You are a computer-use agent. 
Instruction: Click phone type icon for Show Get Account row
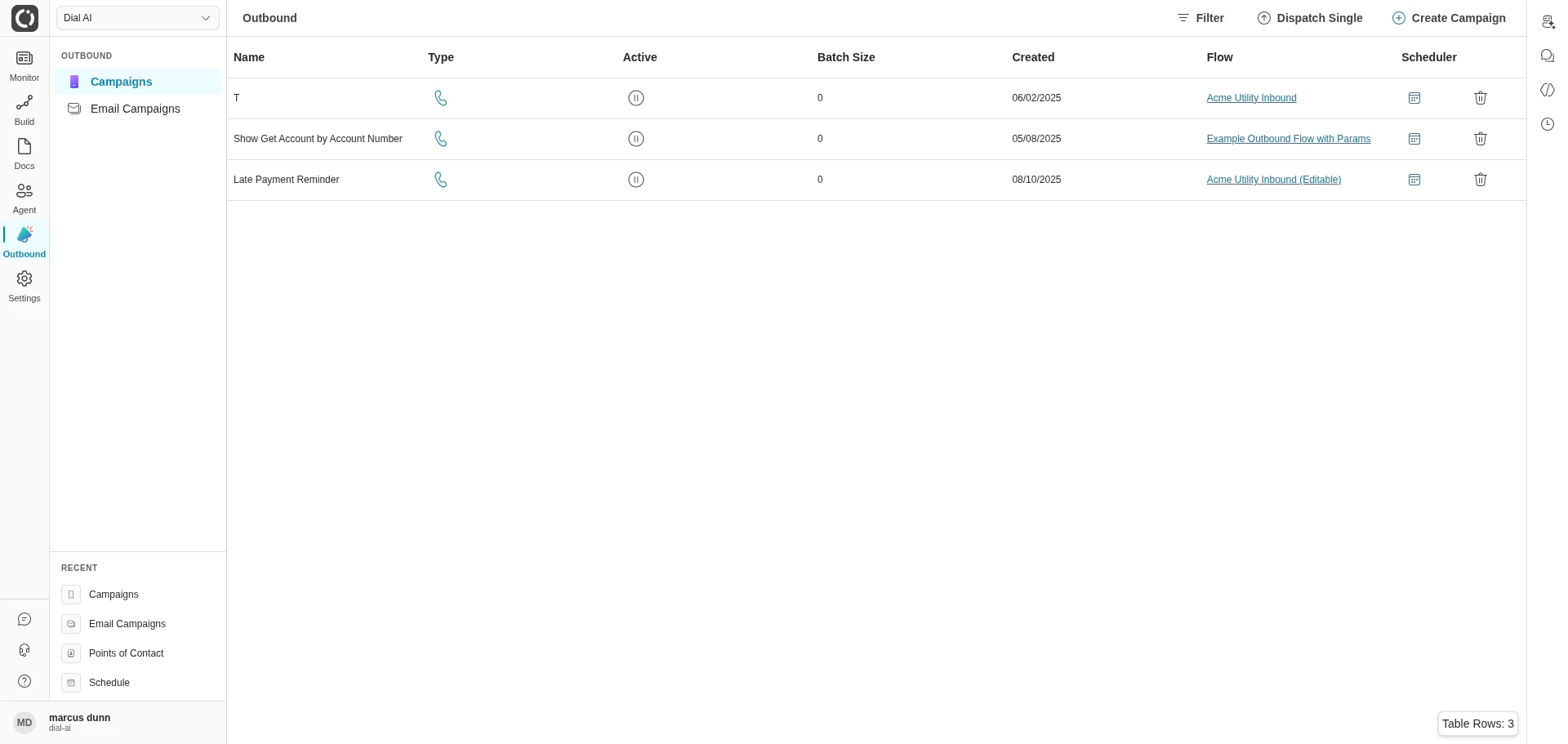pos(441,139)
